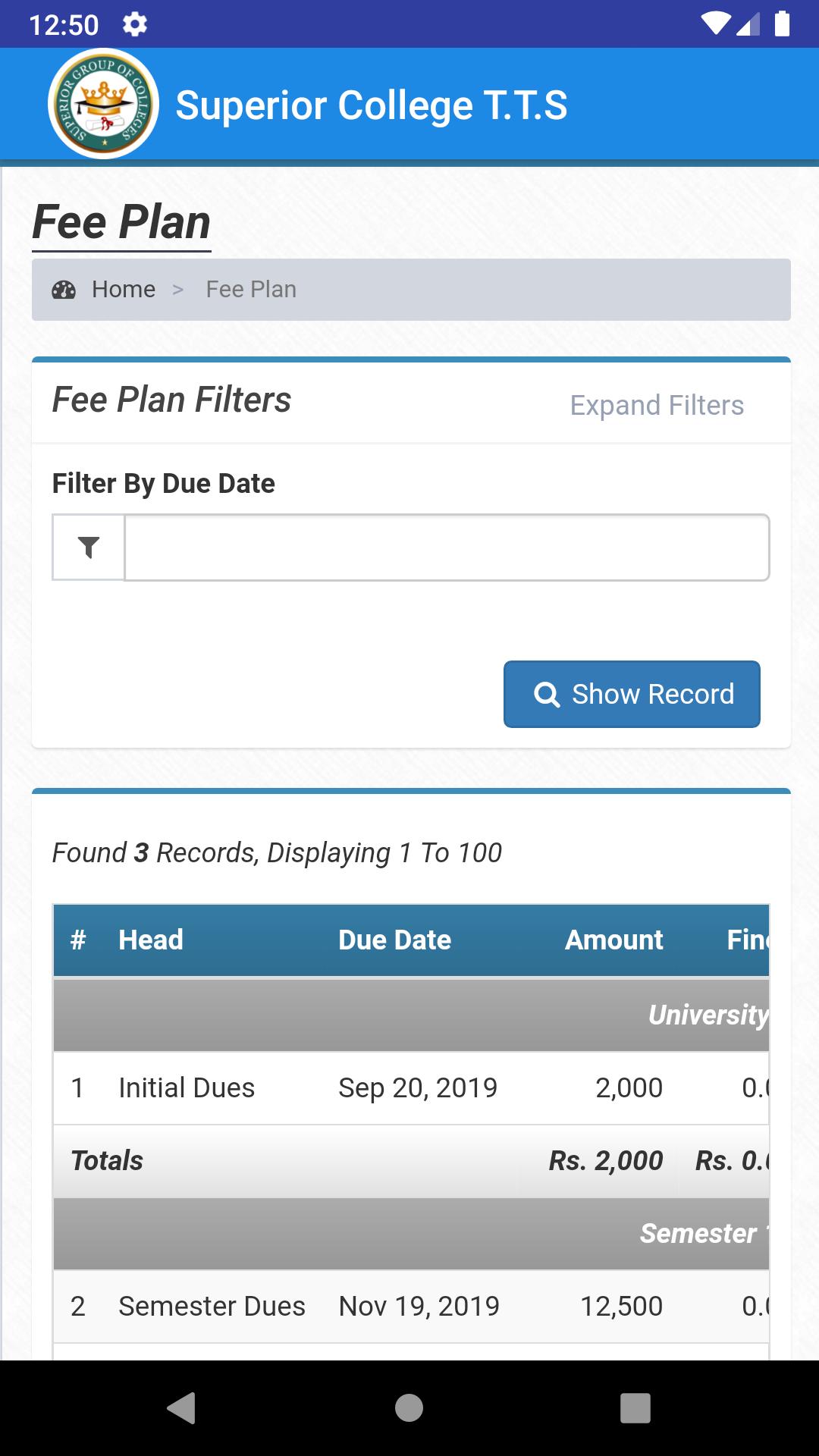Image resolution: width=819 pixels, height=1456 pixels.
Task: Sort by the Due Date column header
Action: click(394, 940)
